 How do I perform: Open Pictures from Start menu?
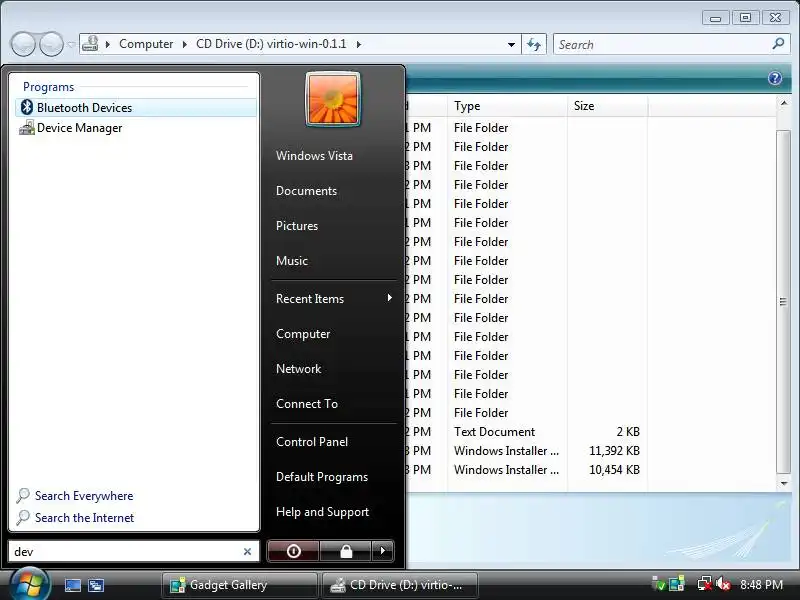297,226
